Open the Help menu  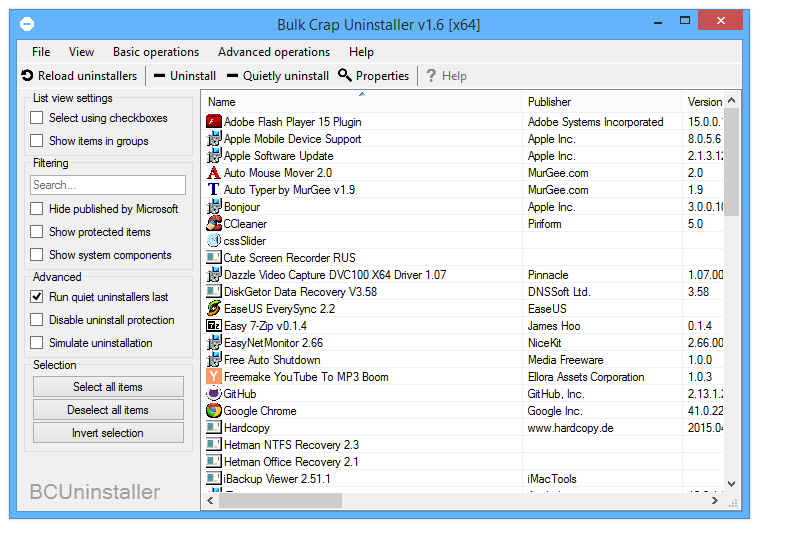pos(361,52)
